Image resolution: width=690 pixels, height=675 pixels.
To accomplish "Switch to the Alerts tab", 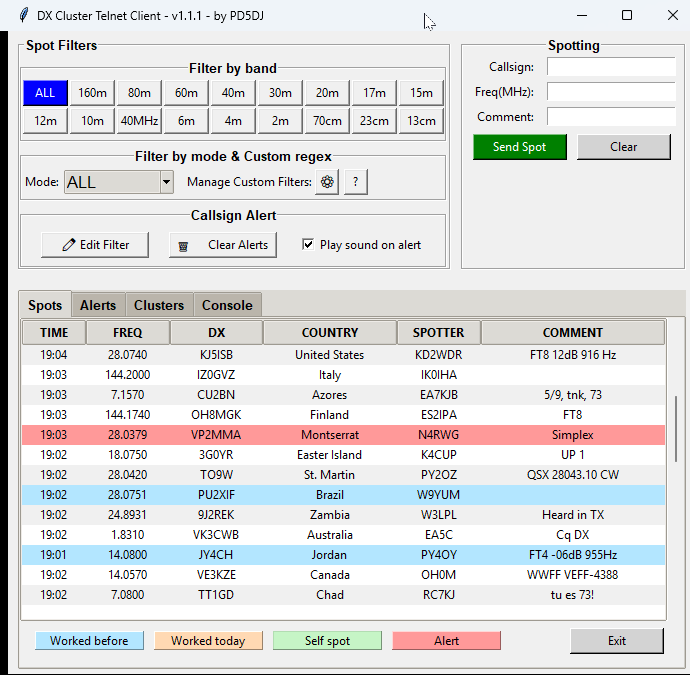I will click(x=98, y=305).
